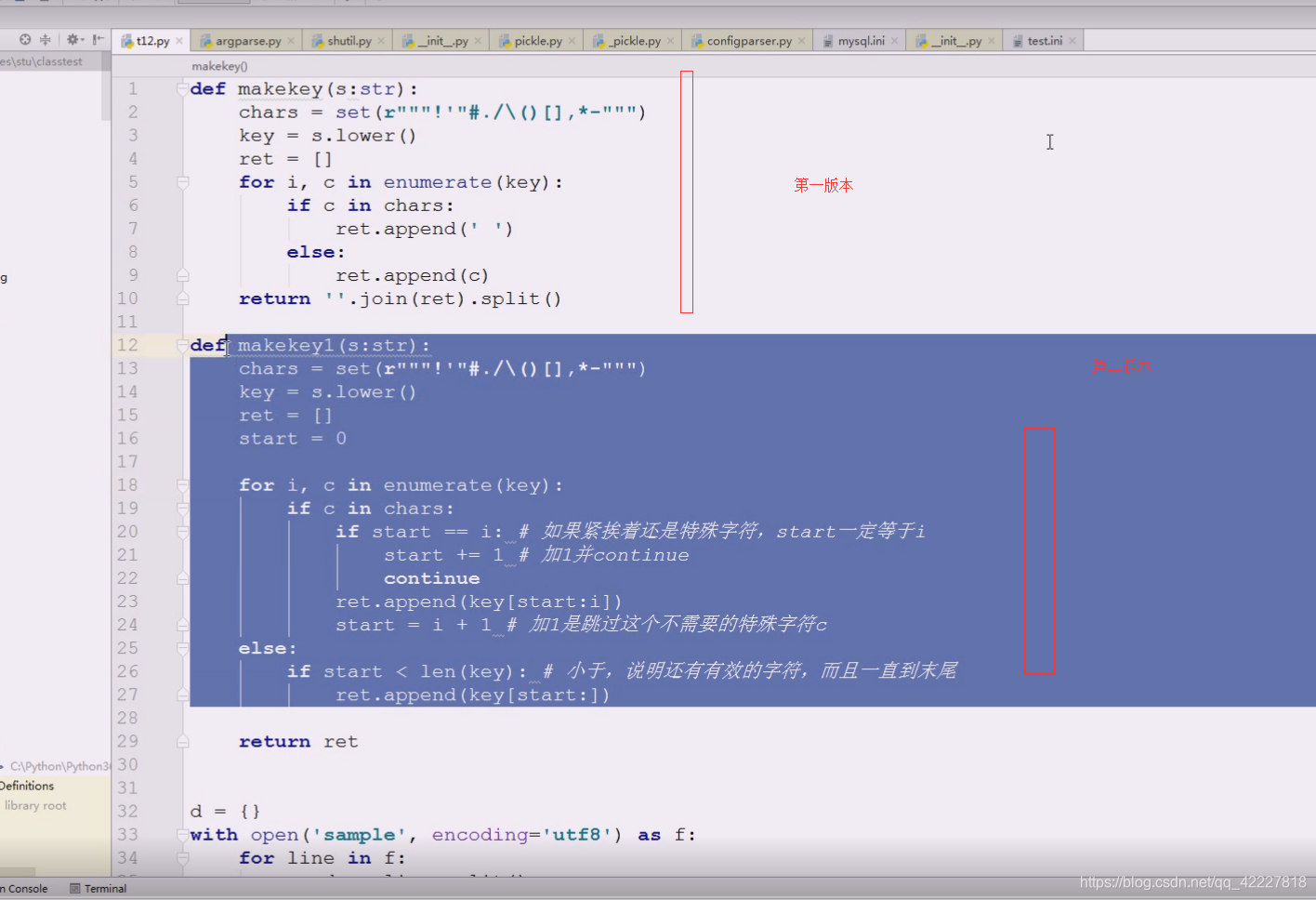Switch to the pickle.py tab
The image size is (1316, 900).
coord(537,41)
